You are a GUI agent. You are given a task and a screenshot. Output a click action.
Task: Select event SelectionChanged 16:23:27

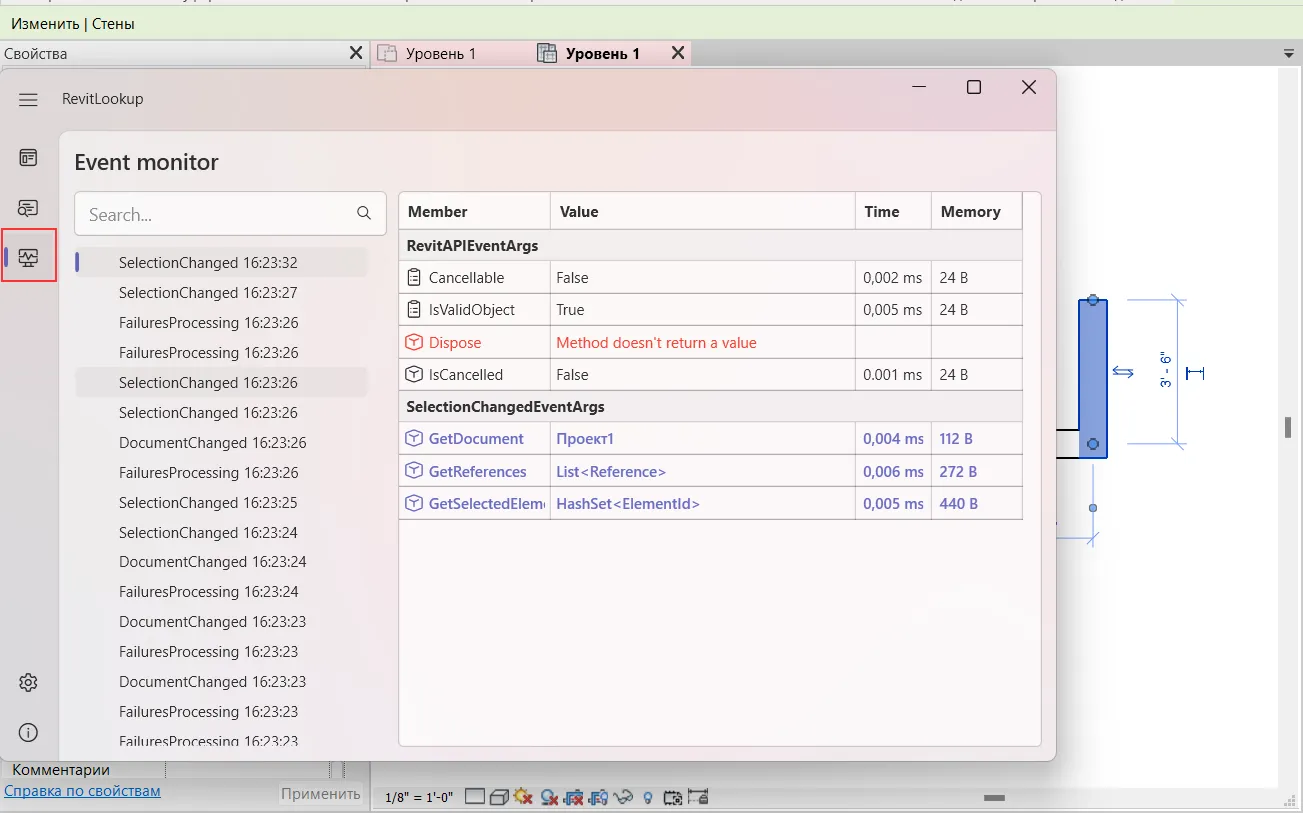tap(221, 293)
